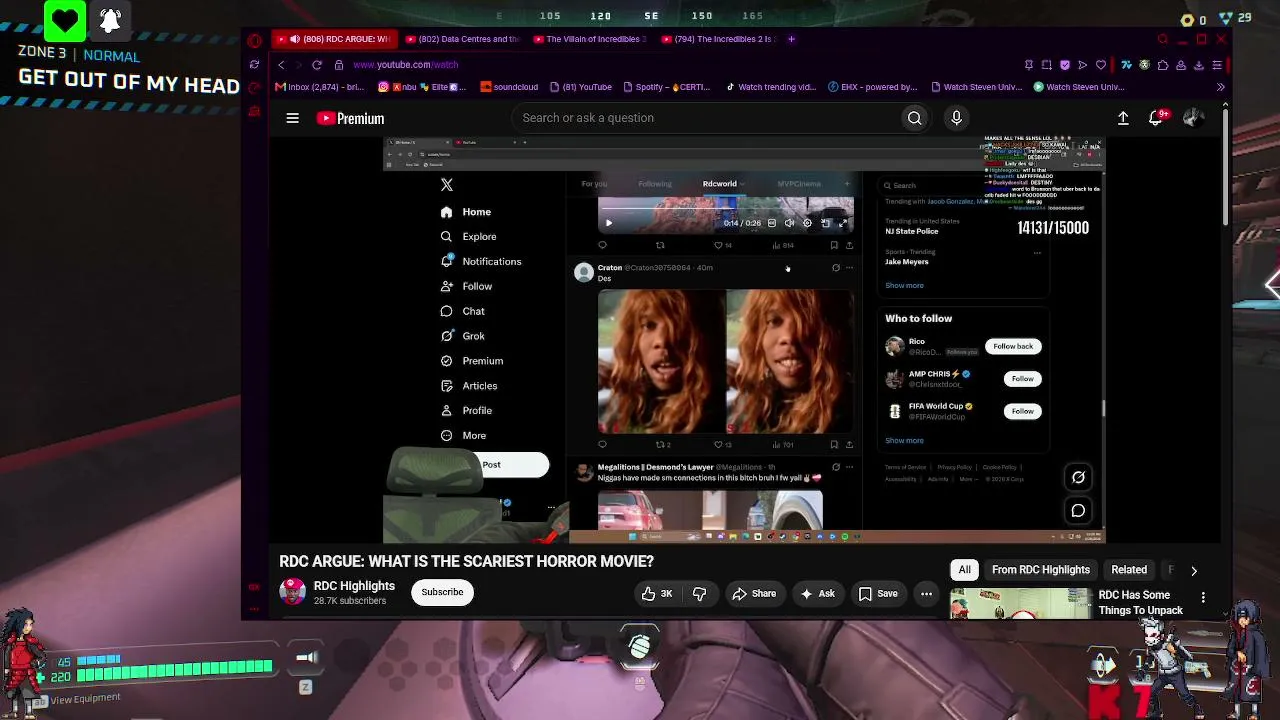Share the RDC ARGUE video
The height and width of the screenshot is (720, 1280).
(754, 594)
